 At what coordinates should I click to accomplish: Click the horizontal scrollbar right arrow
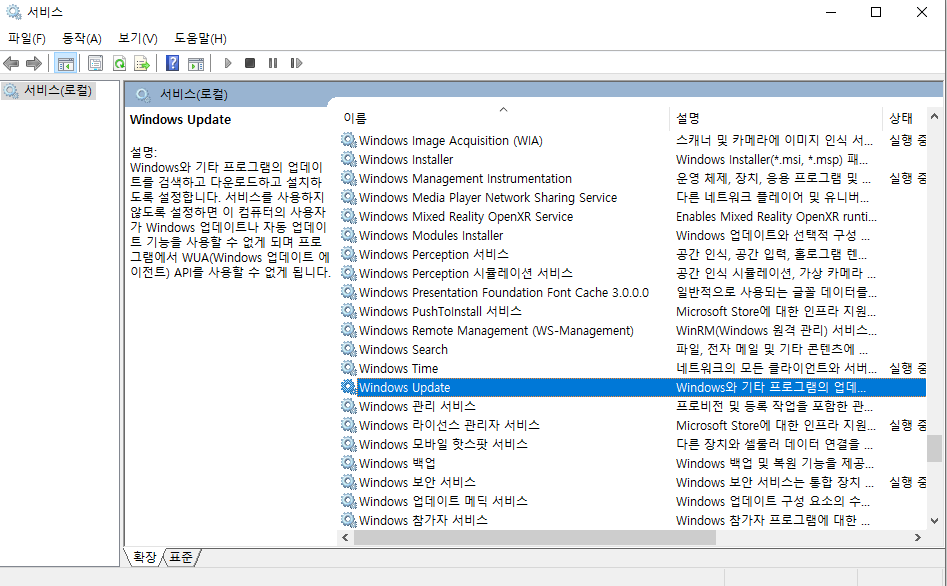[918, 537]
